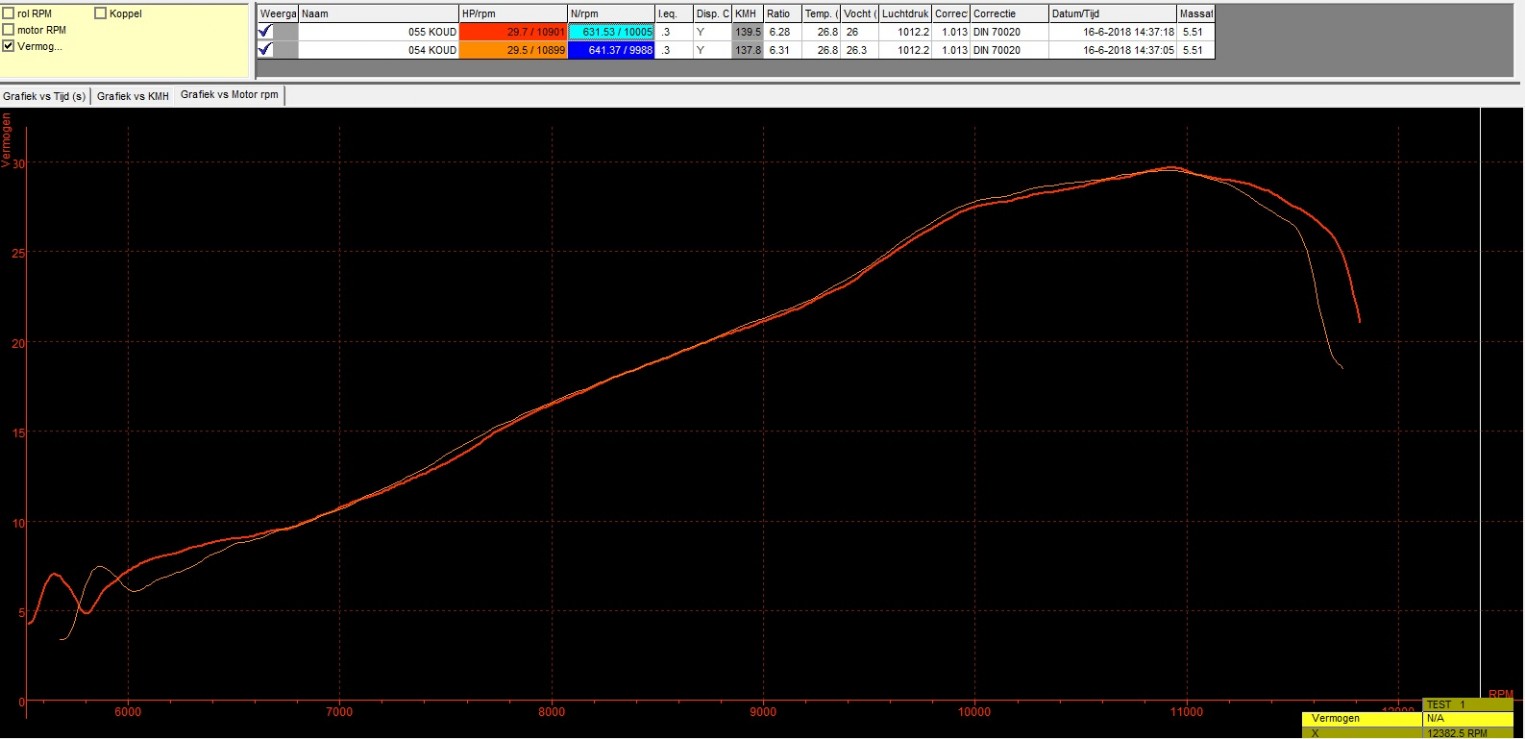The width and height of the screenshot is (1525, 739).
Task: Click blue N/rpm color cell 641.37 / 9988
Action: (x=611, y=49)
